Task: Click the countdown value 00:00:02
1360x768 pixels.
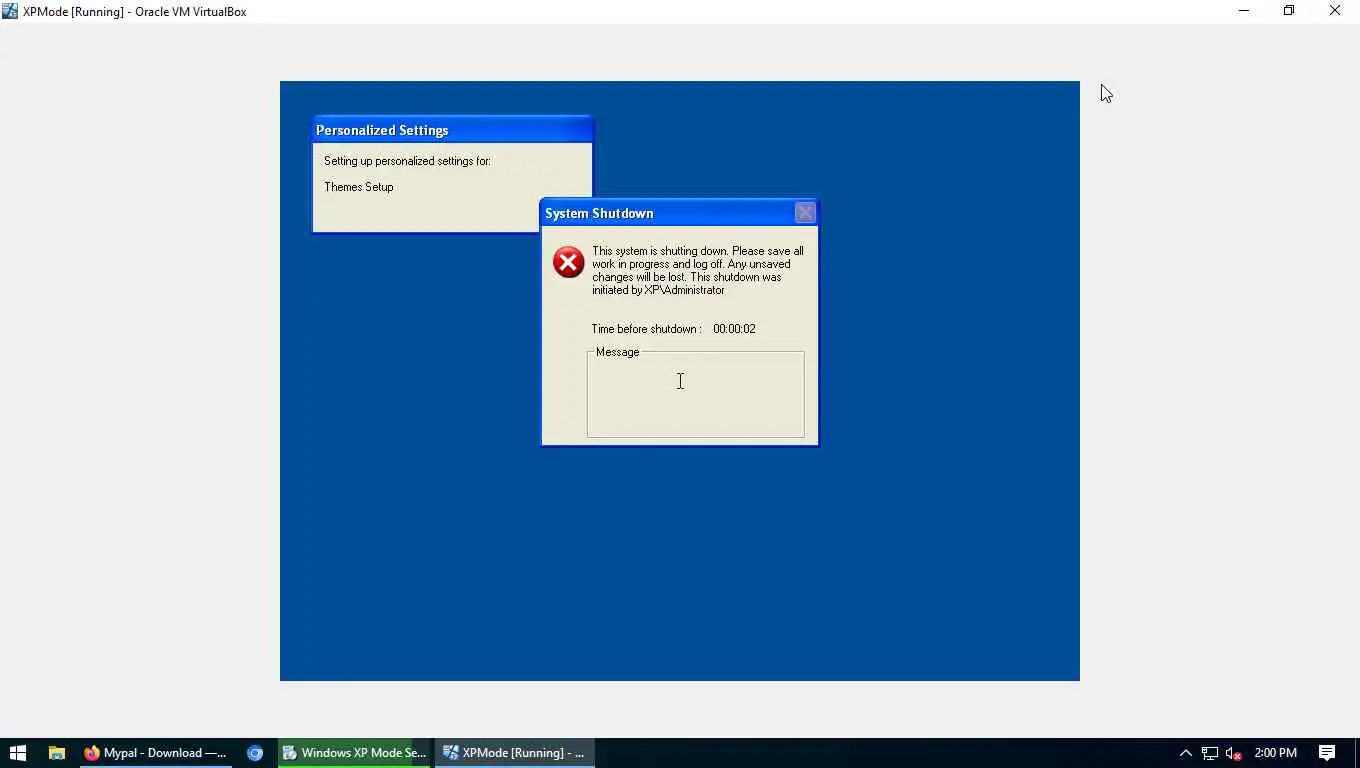Action: (x=734, y=329)
